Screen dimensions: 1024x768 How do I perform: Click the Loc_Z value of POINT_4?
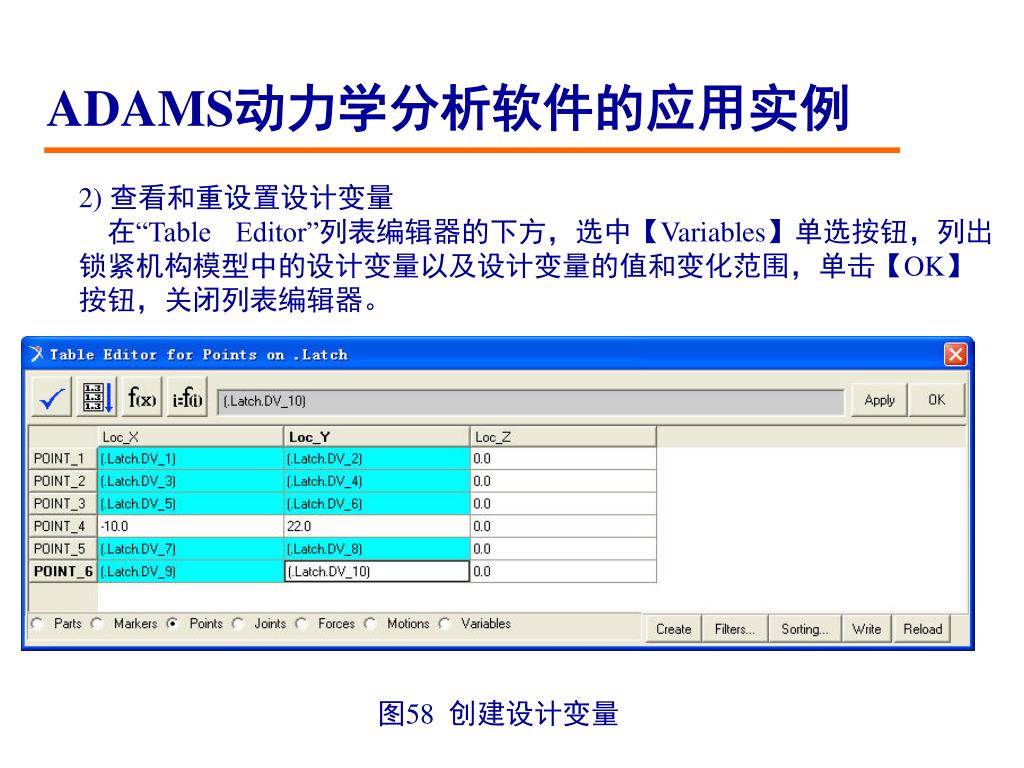click(x=563, y=526)
